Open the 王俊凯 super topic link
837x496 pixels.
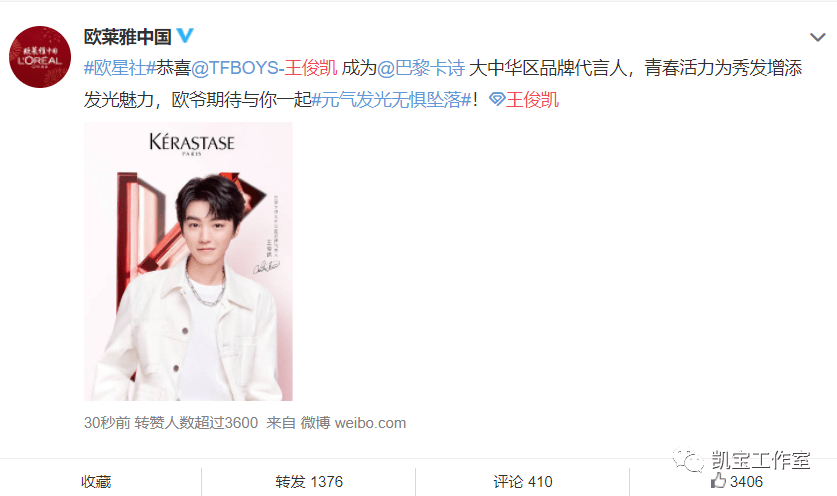[x=532, y=100]
